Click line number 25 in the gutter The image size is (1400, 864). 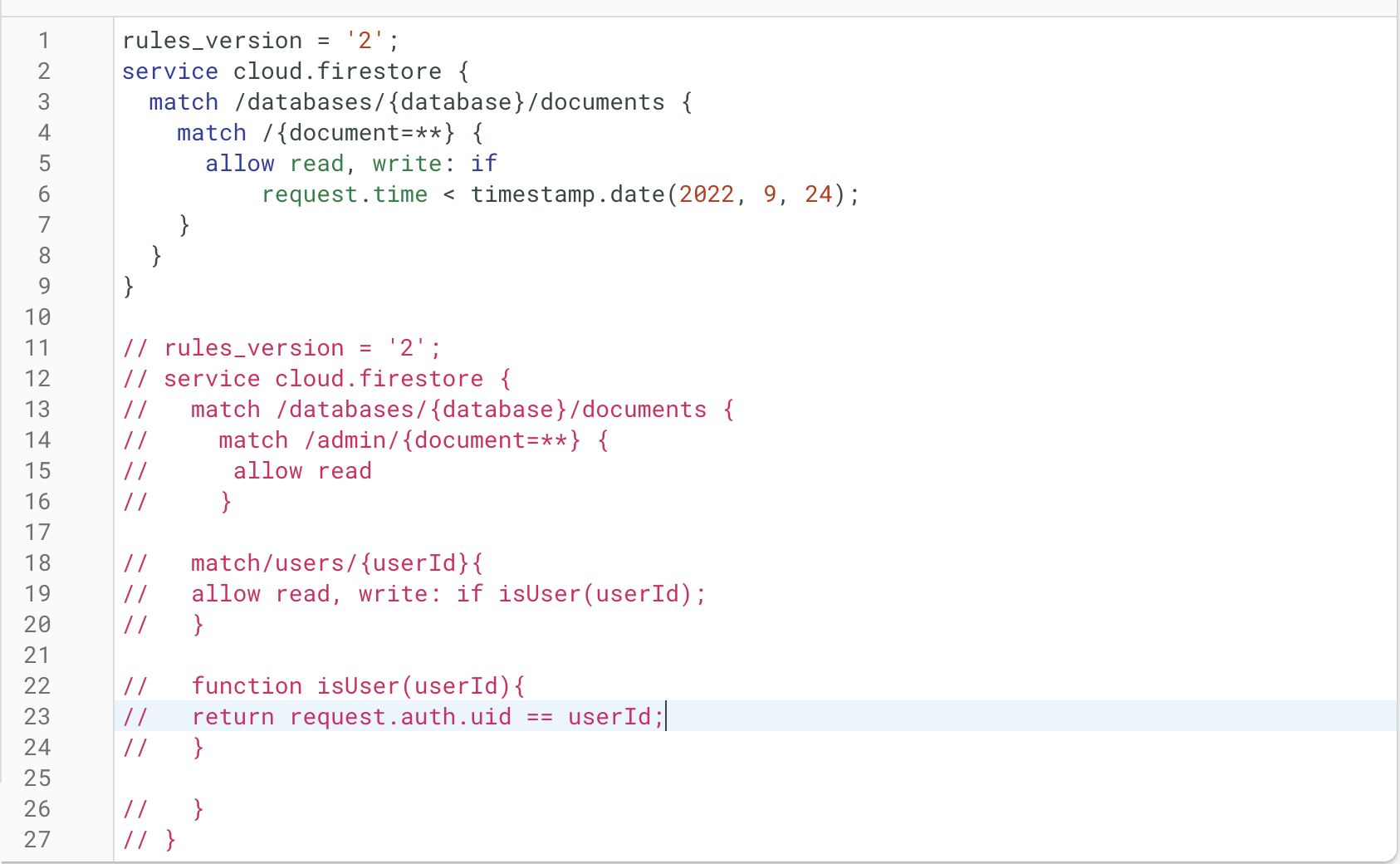click(37, 778)
